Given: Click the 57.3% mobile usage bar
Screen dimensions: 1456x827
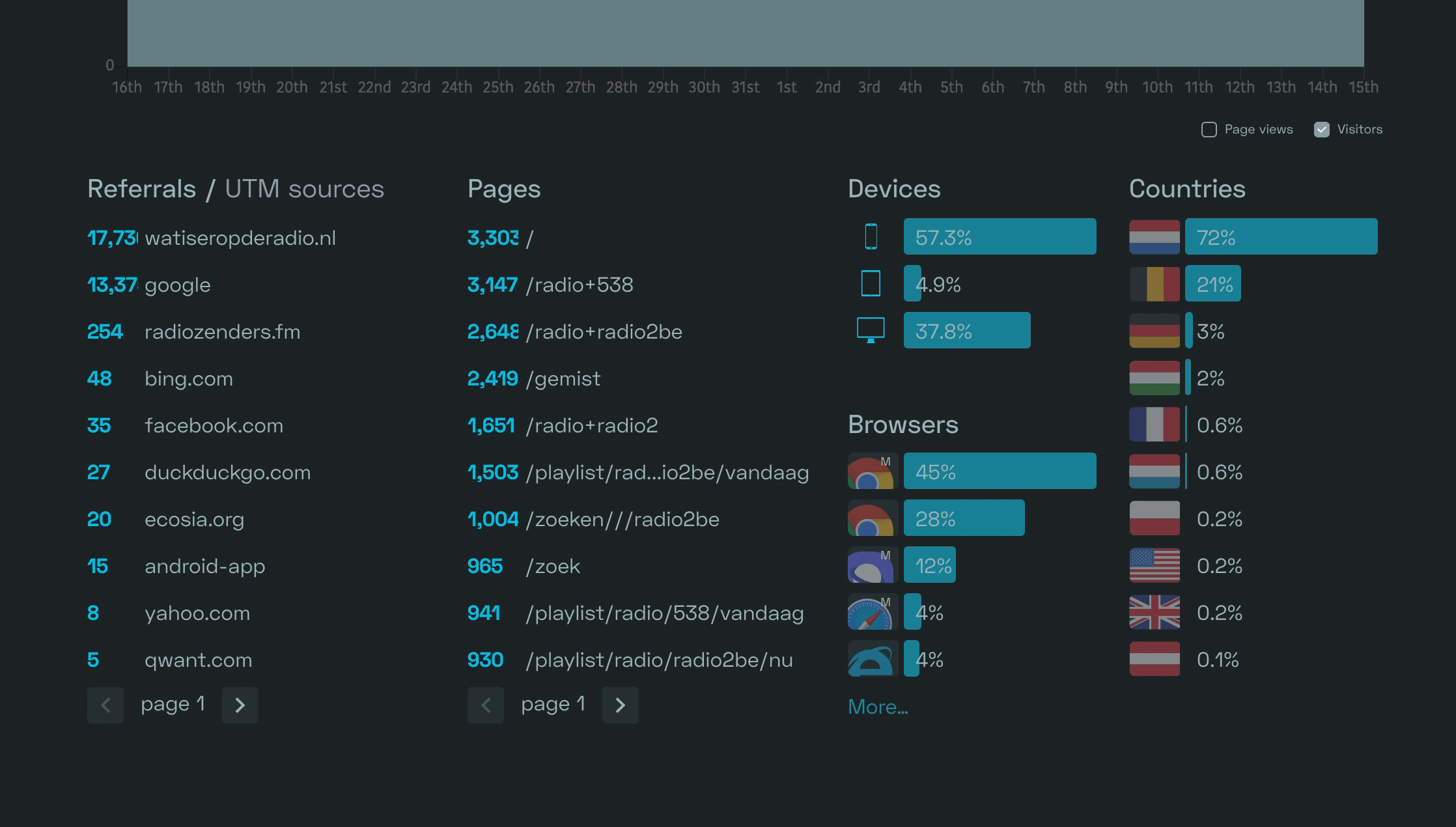Looking at the screenshot, I should coord(1000,236).
